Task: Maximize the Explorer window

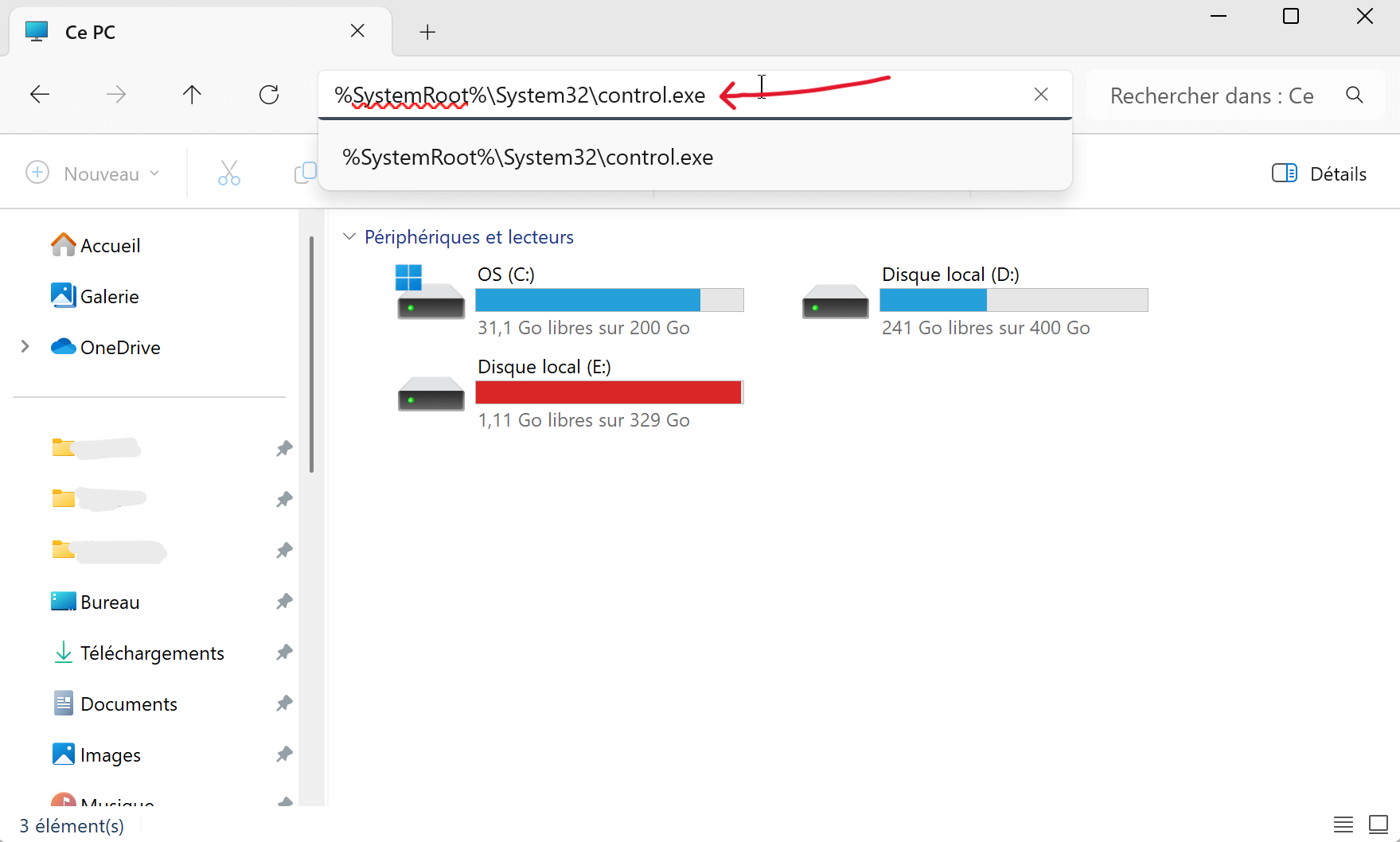Action: pos(1291,16)
